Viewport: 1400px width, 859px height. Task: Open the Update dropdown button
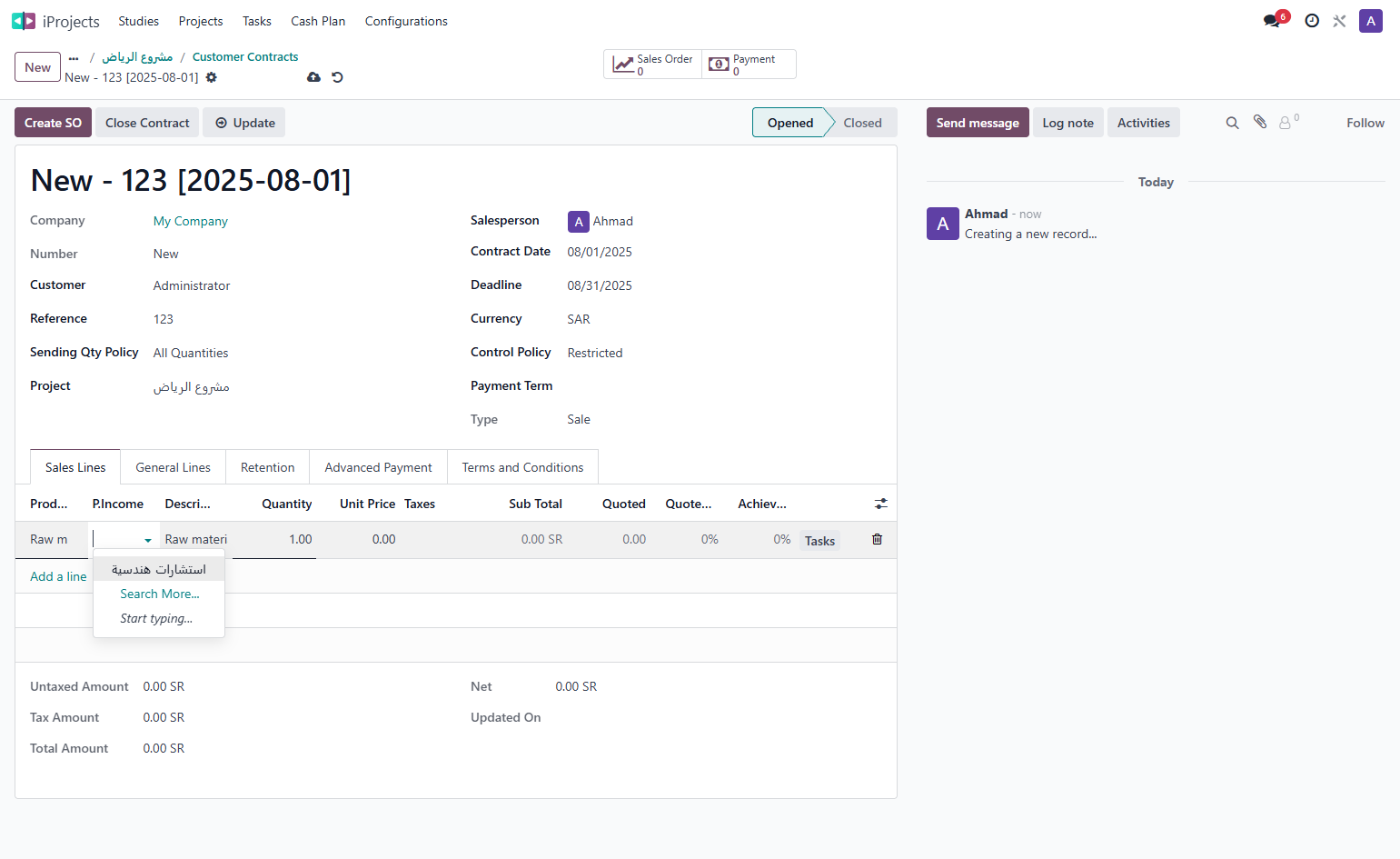coord(244,123)
